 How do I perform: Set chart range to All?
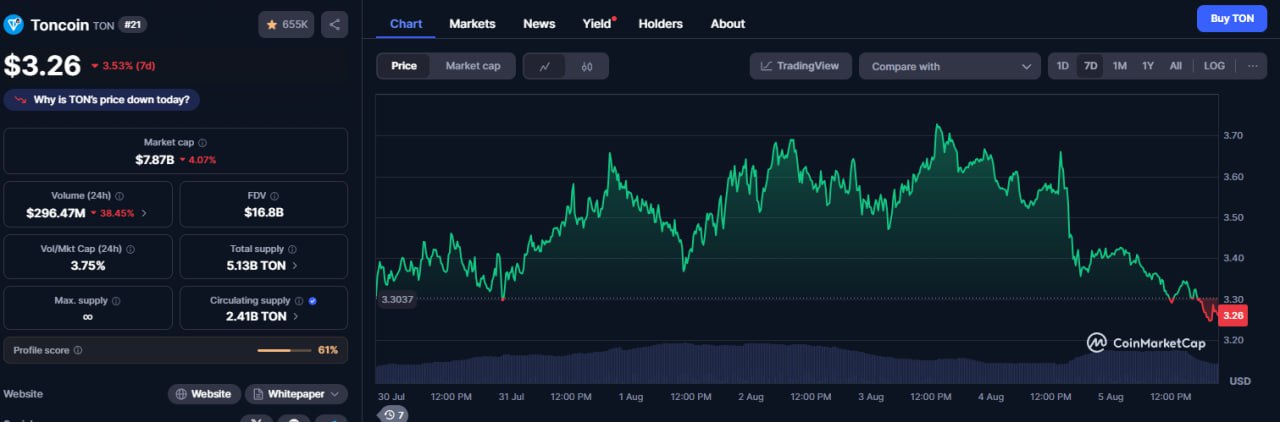tap(1176, 66)
